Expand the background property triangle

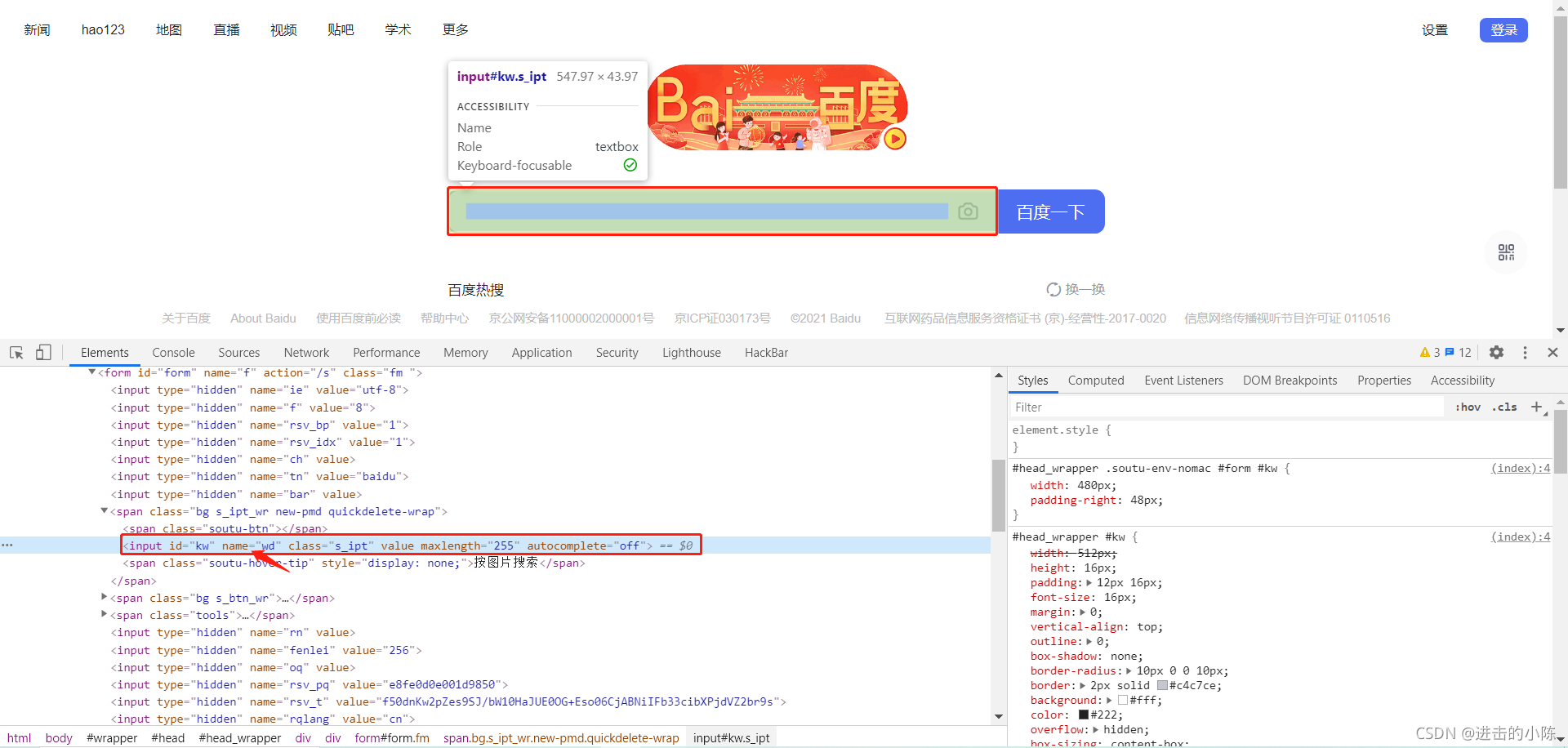(1109, 701)
